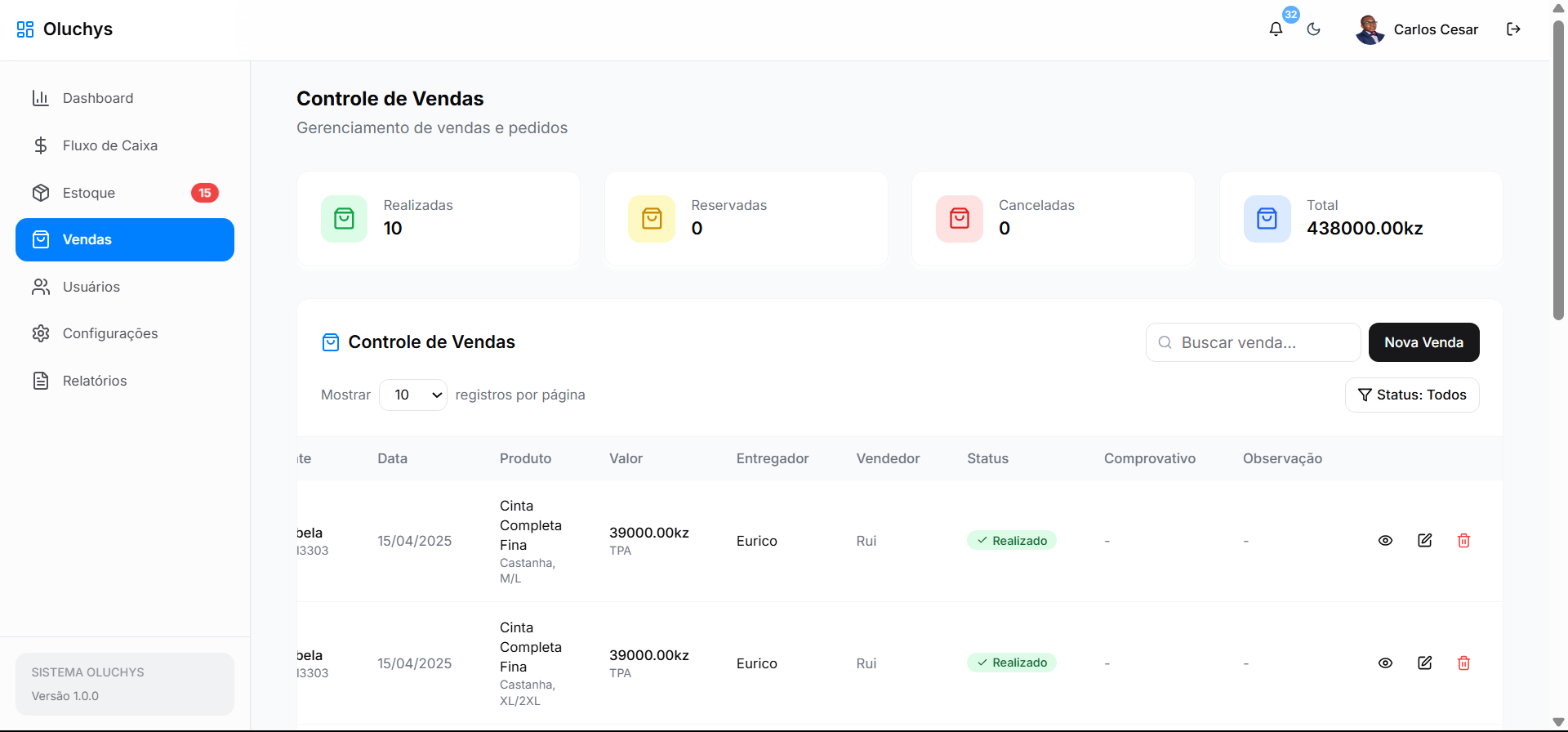Open the Status: Todos filter

[x=1411, y=395]
